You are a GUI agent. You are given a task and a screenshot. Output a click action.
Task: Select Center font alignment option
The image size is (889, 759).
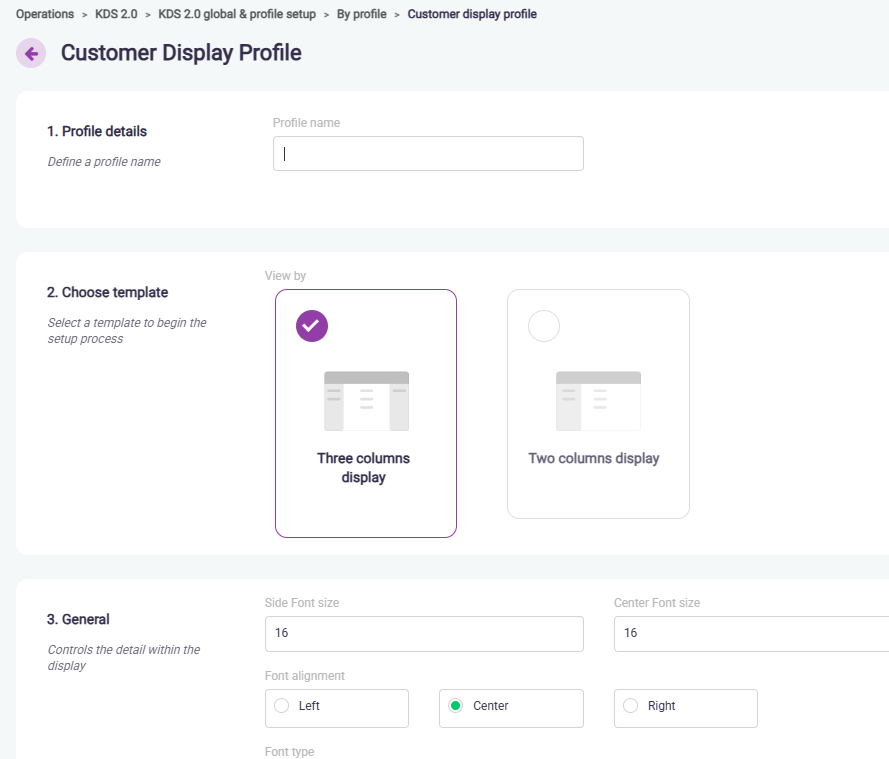[x=456, y=706]
